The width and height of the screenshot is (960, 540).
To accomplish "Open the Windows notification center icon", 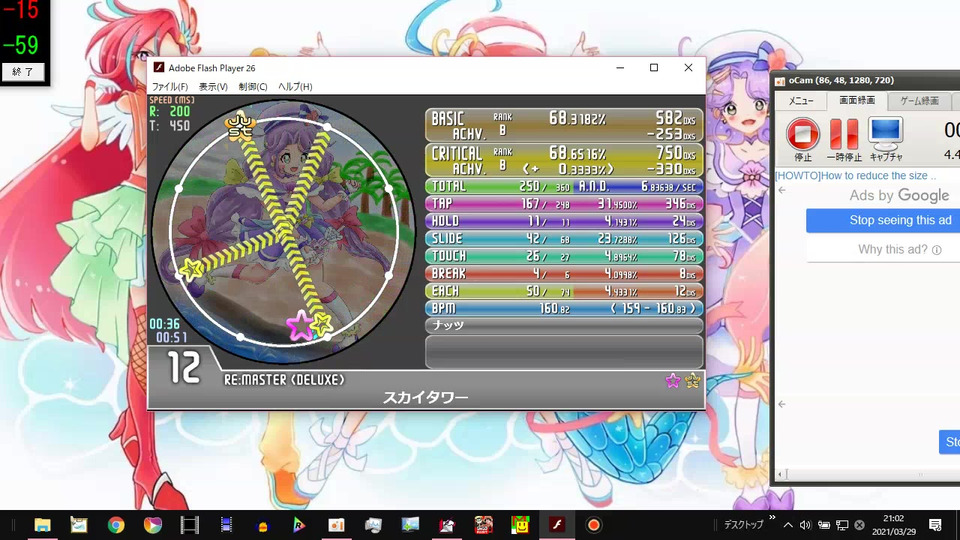I will click(935, 525).
